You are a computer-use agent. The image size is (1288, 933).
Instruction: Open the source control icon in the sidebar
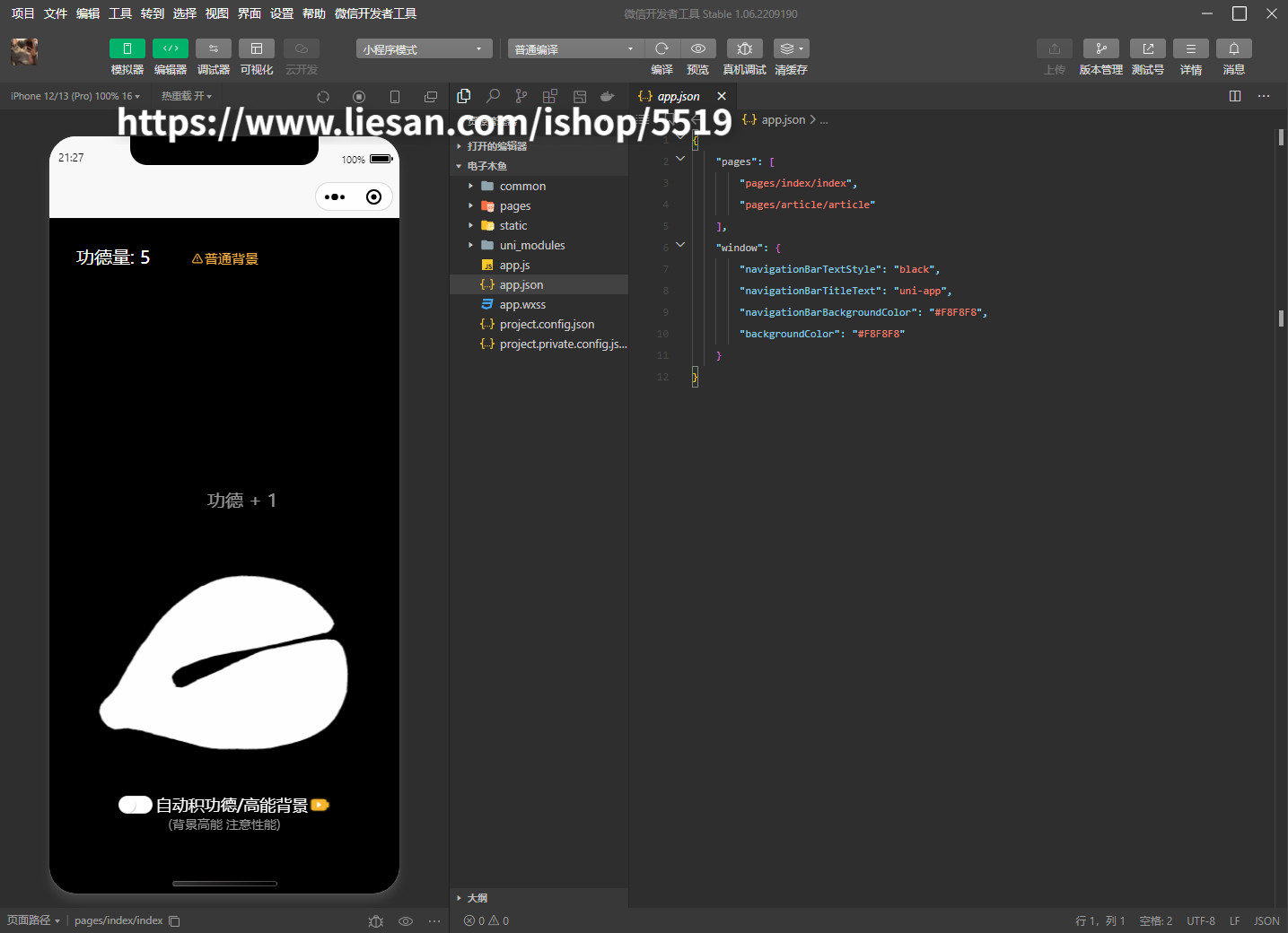click(521, 96)
